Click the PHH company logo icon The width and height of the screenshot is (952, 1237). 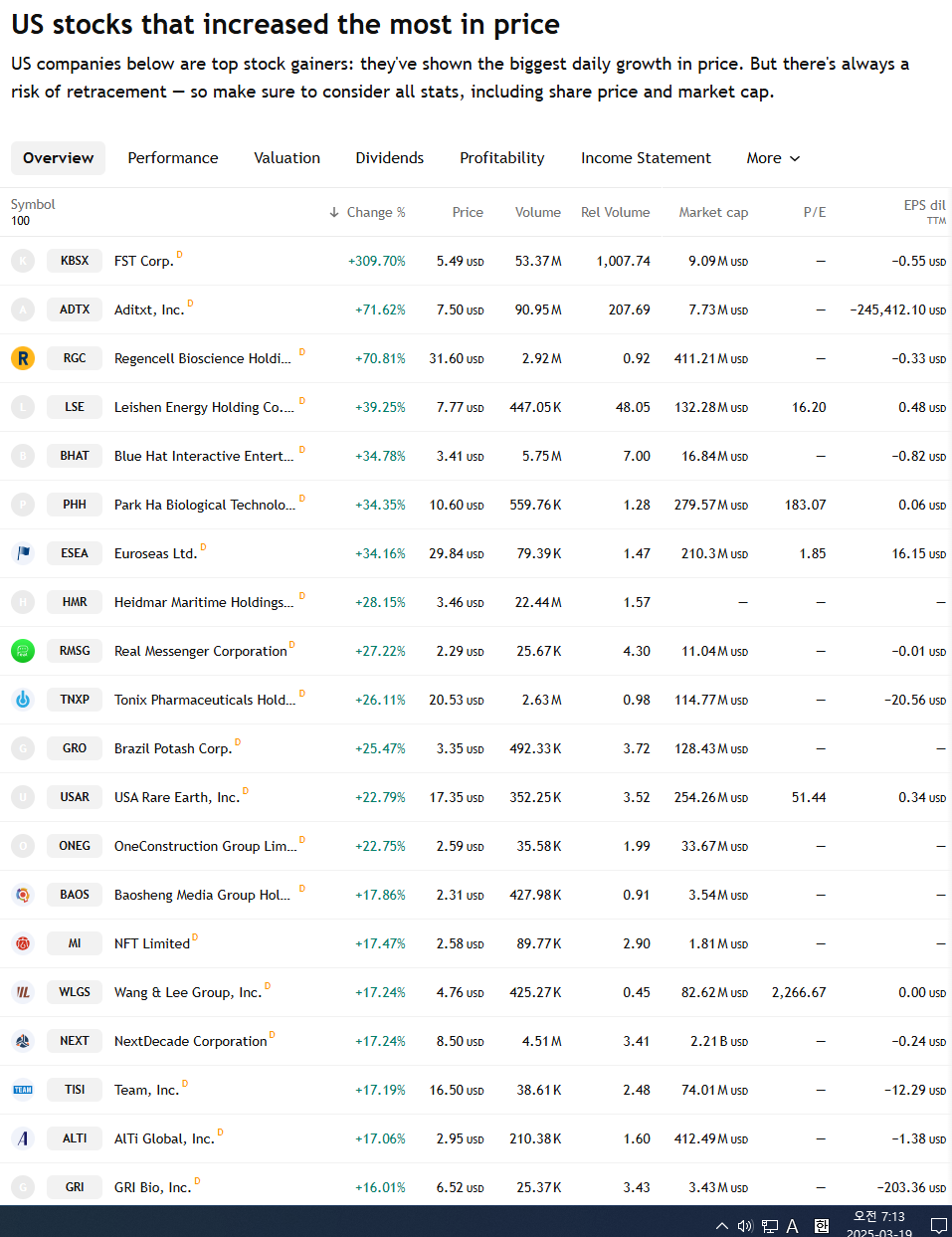pyautogui.click(x=23, y=505)
